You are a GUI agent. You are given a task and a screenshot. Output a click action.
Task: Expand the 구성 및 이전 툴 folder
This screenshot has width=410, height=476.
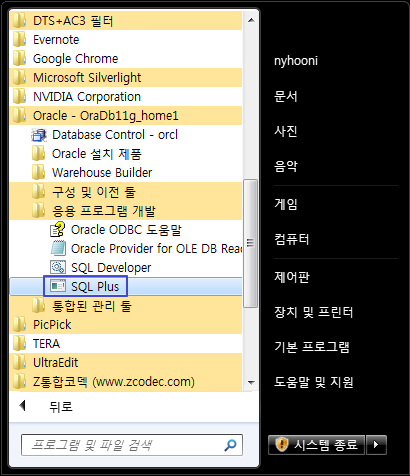[x=126, y=192]
